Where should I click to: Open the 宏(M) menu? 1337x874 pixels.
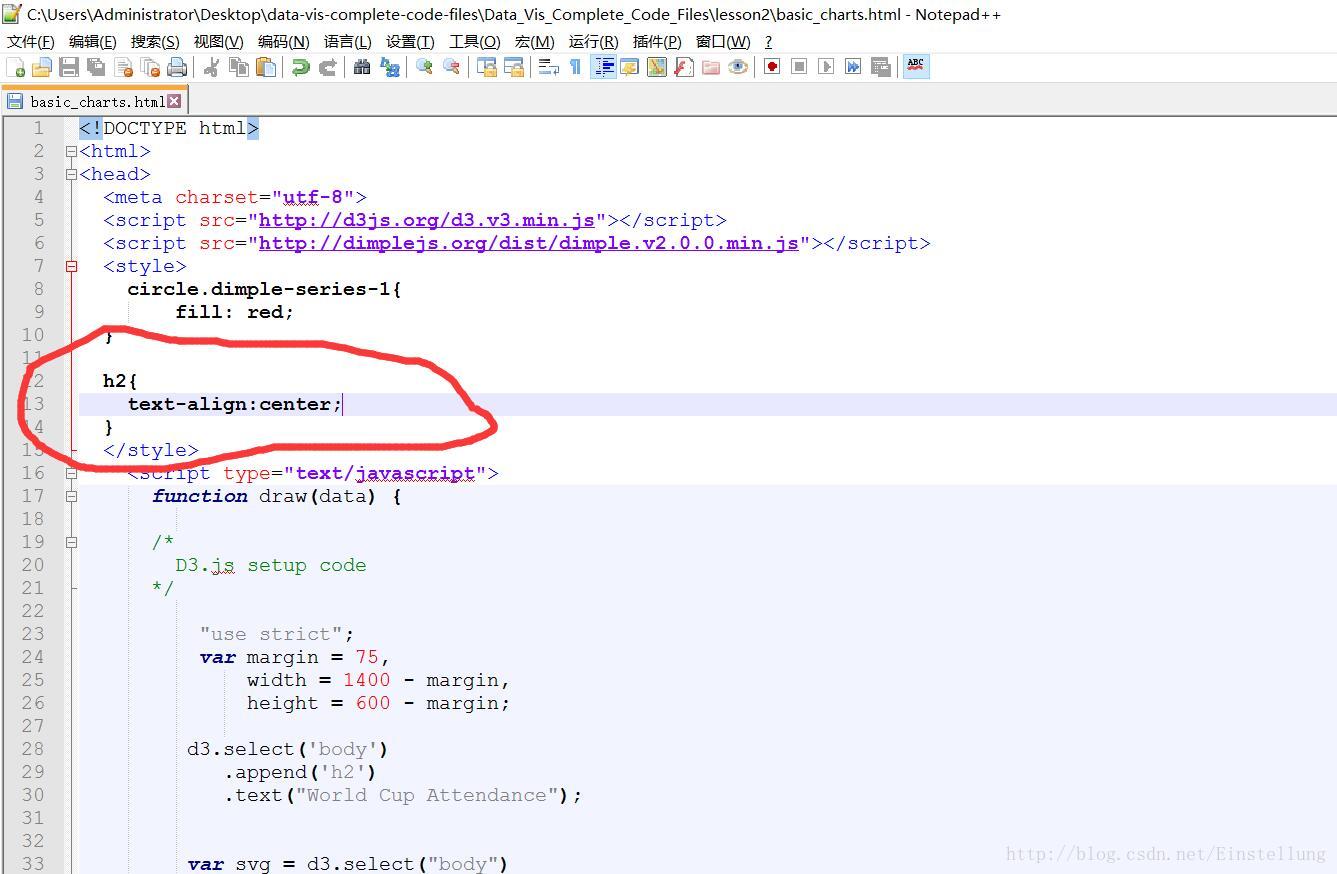[534, 41]
